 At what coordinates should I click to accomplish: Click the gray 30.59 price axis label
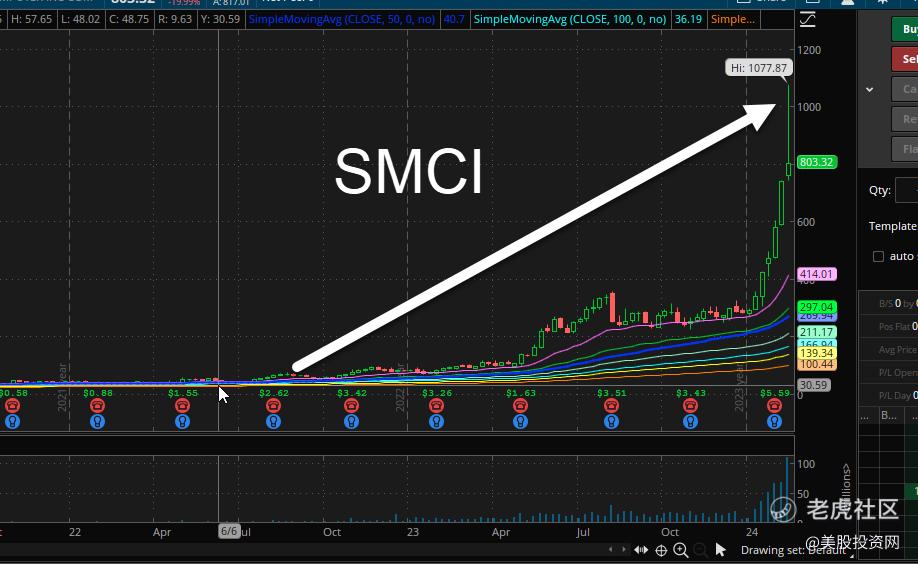click(x=813, y=385)
